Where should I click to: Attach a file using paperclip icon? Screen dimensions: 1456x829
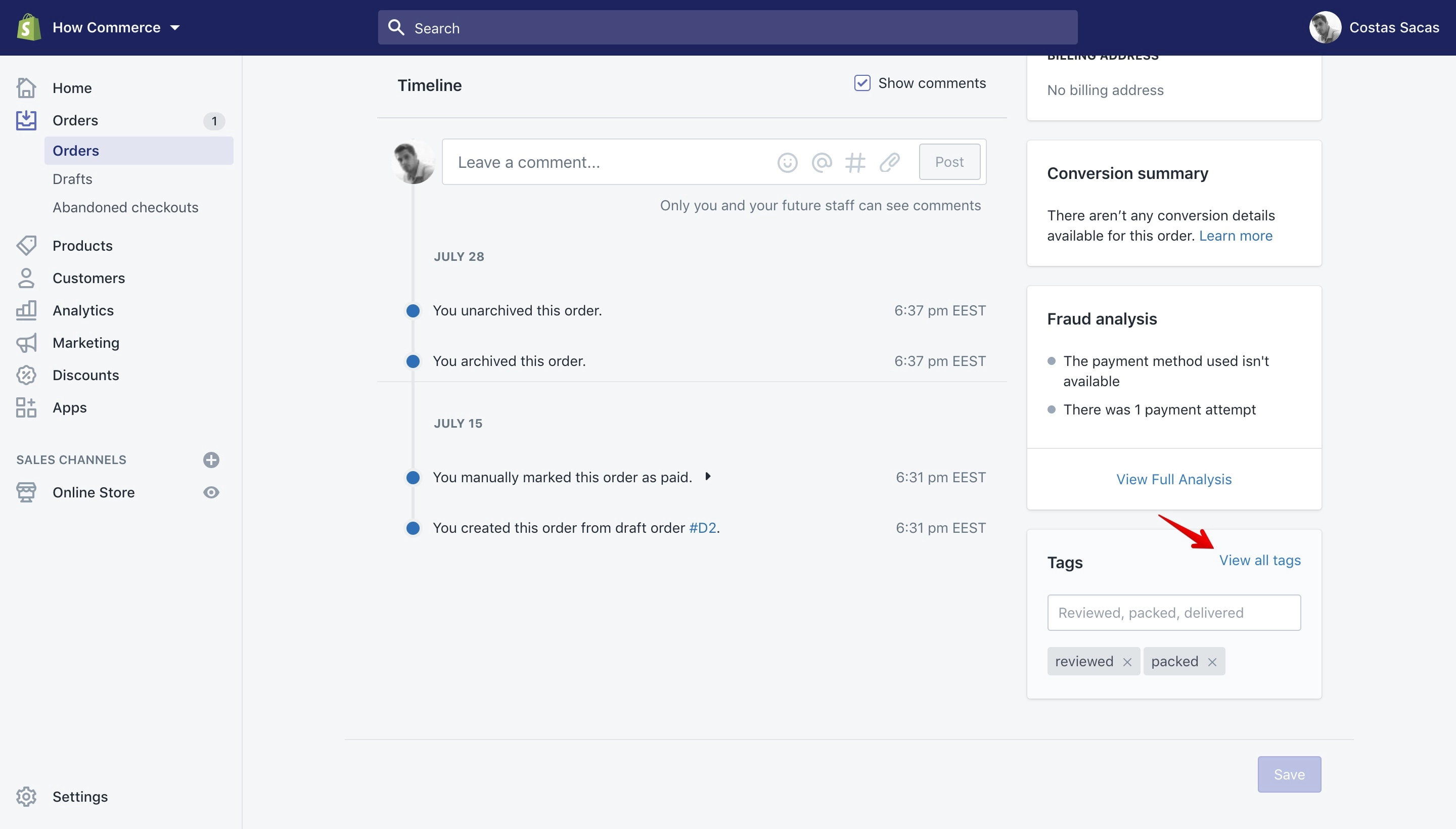click(889, 163)
